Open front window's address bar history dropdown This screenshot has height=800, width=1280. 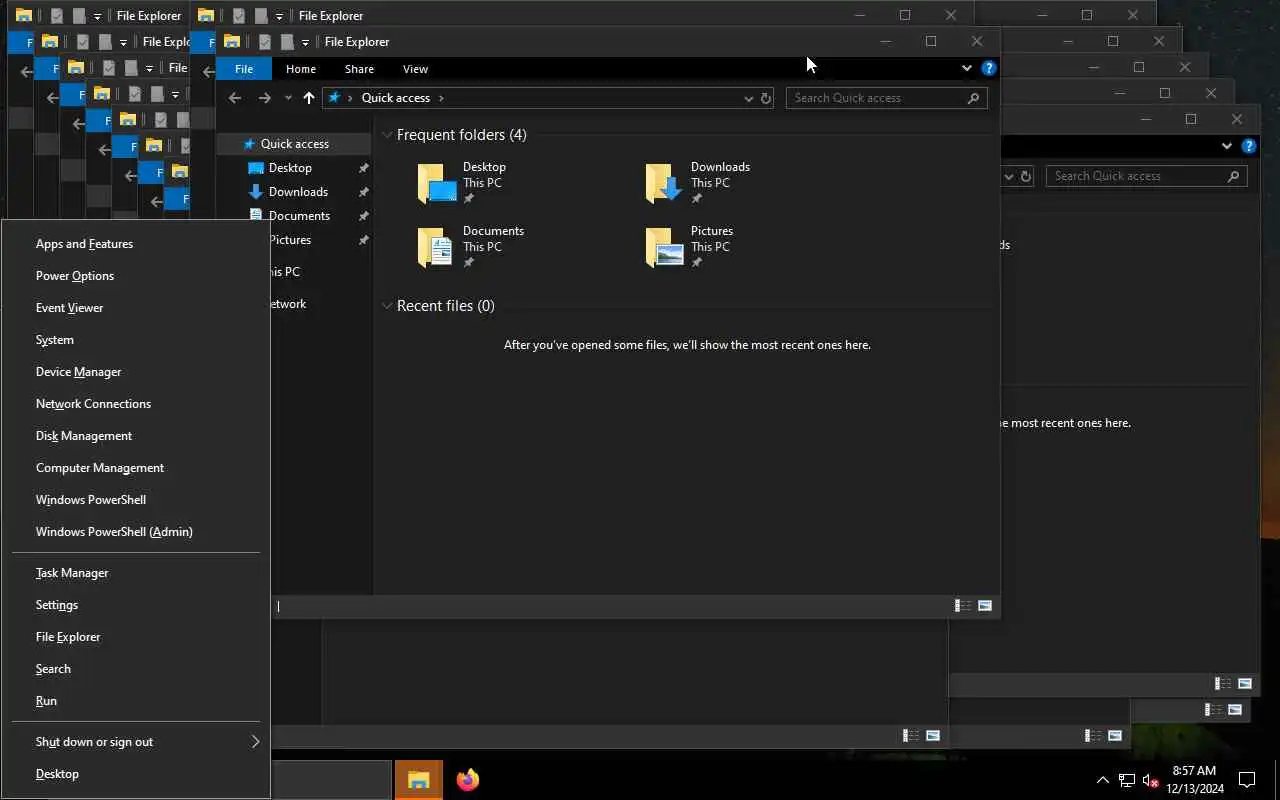point(748,98)
